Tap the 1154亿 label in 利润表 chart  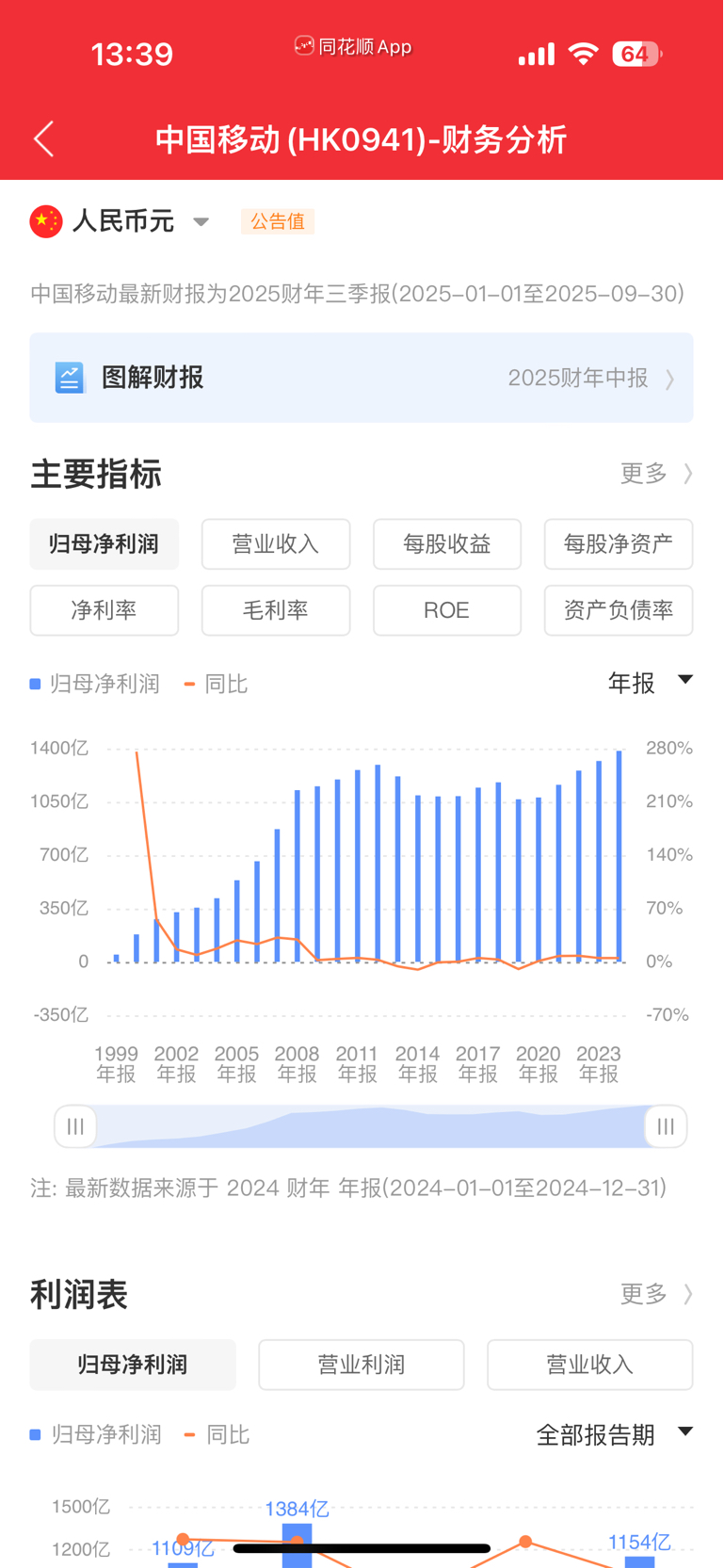click(639, 1543)
